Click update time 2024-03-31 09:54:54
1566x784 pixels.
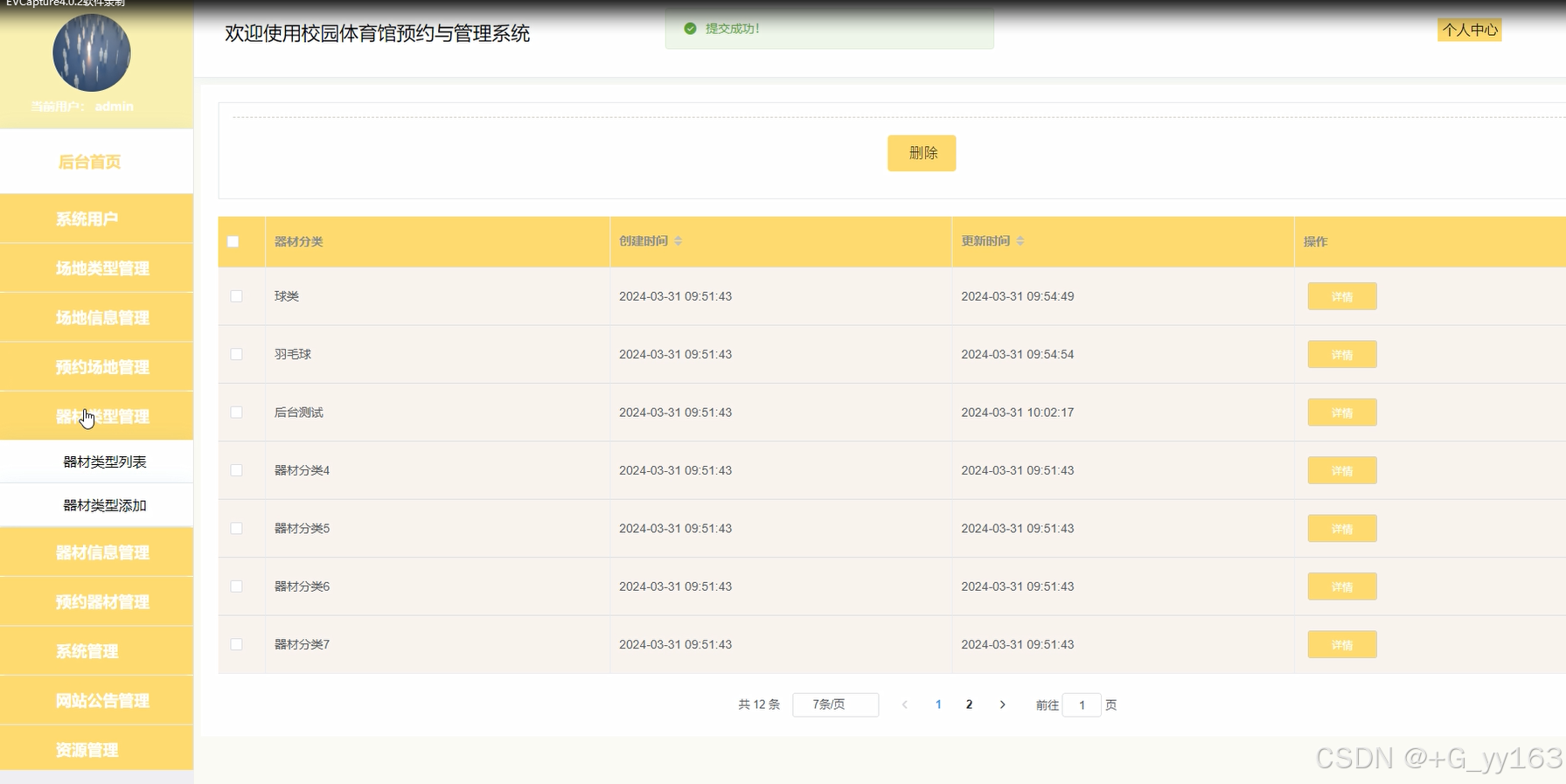(1018, 354)
